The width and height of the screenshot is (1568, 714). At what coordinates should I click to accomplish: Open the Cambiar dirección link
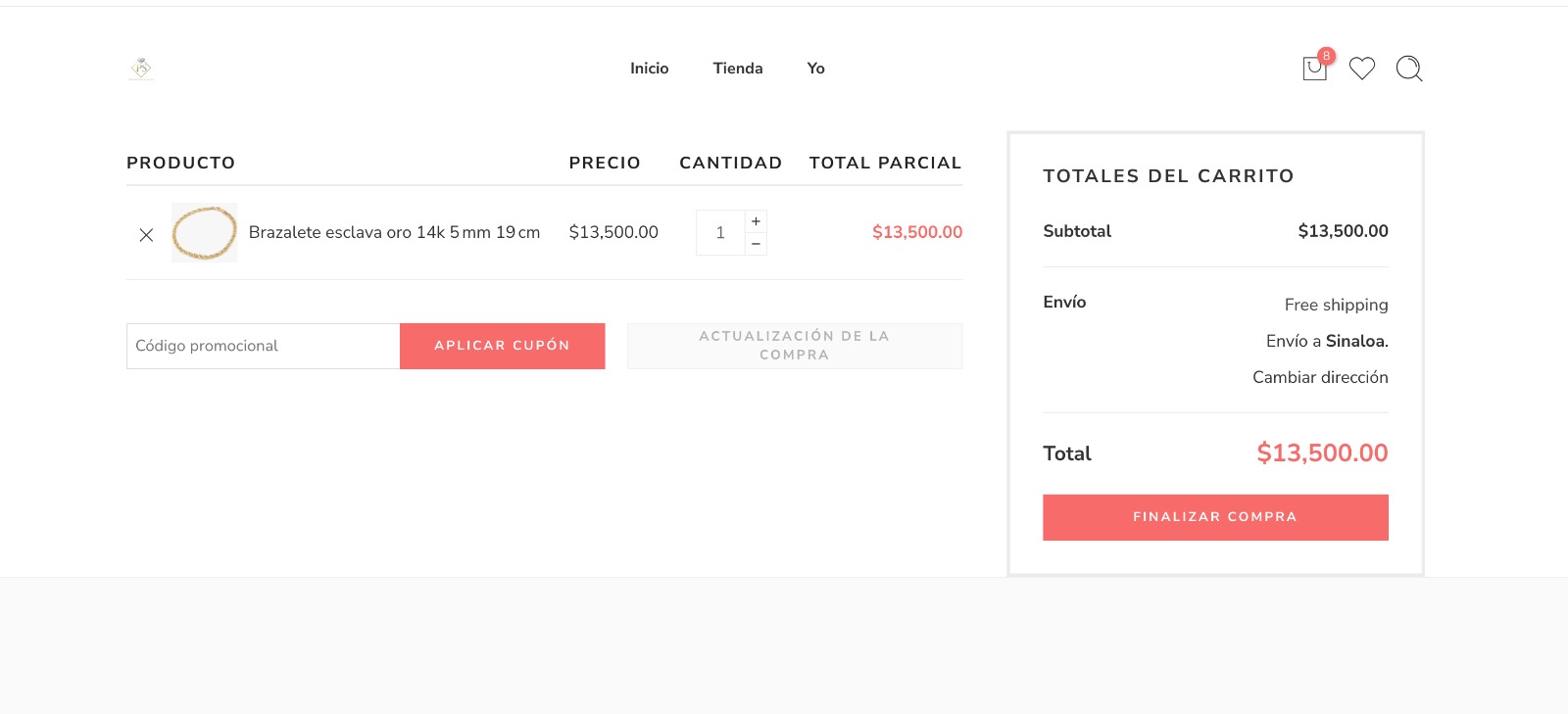click(1320, 377)
